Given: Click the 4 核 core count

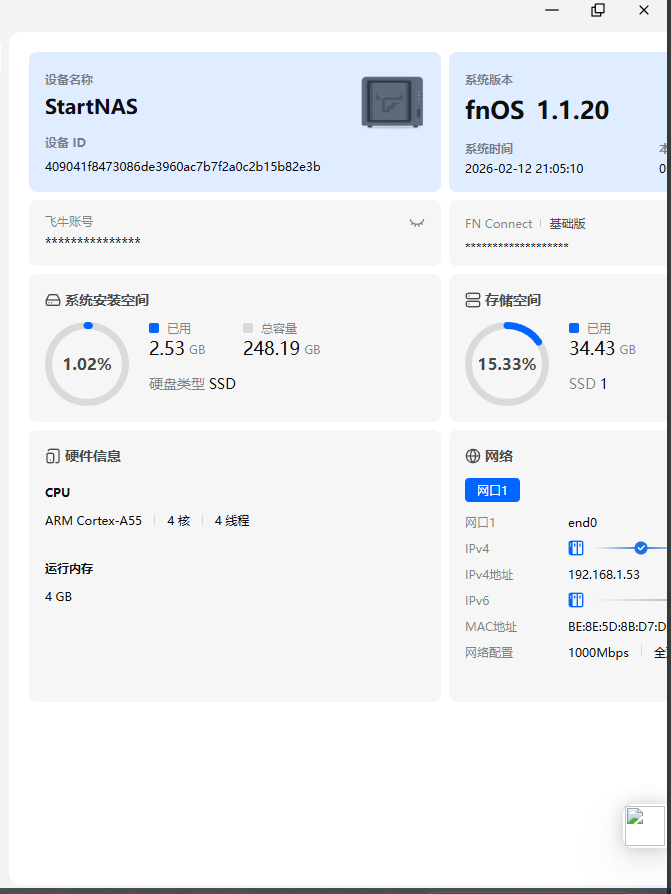Looking at the screenshot, I should point(178,521).
